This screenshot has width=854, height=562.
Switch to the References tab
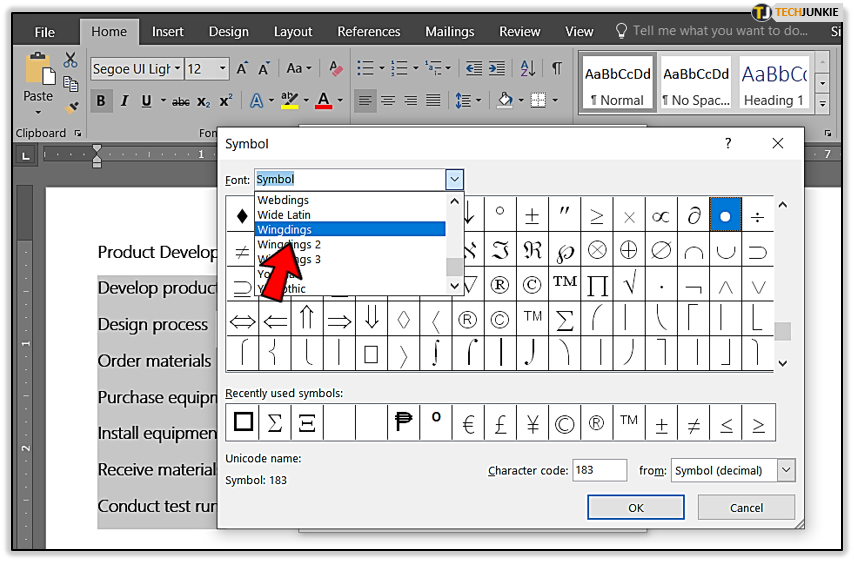(x=369, y=32)
